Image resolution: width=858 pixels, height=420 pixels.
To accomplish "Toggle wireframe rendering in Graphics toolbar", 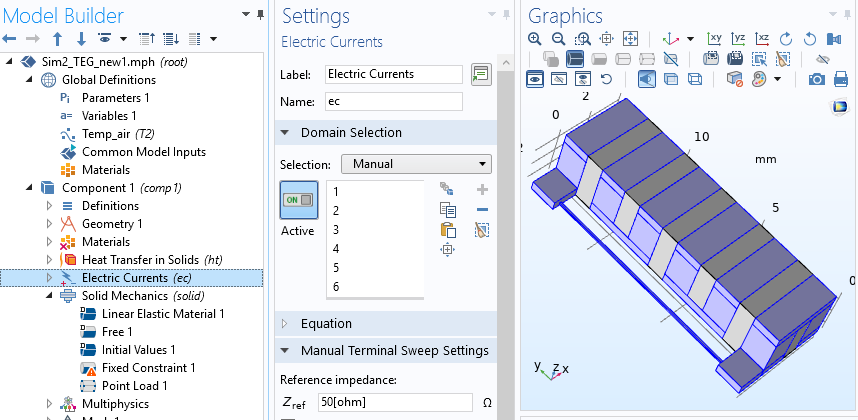I will pos(693,78).
